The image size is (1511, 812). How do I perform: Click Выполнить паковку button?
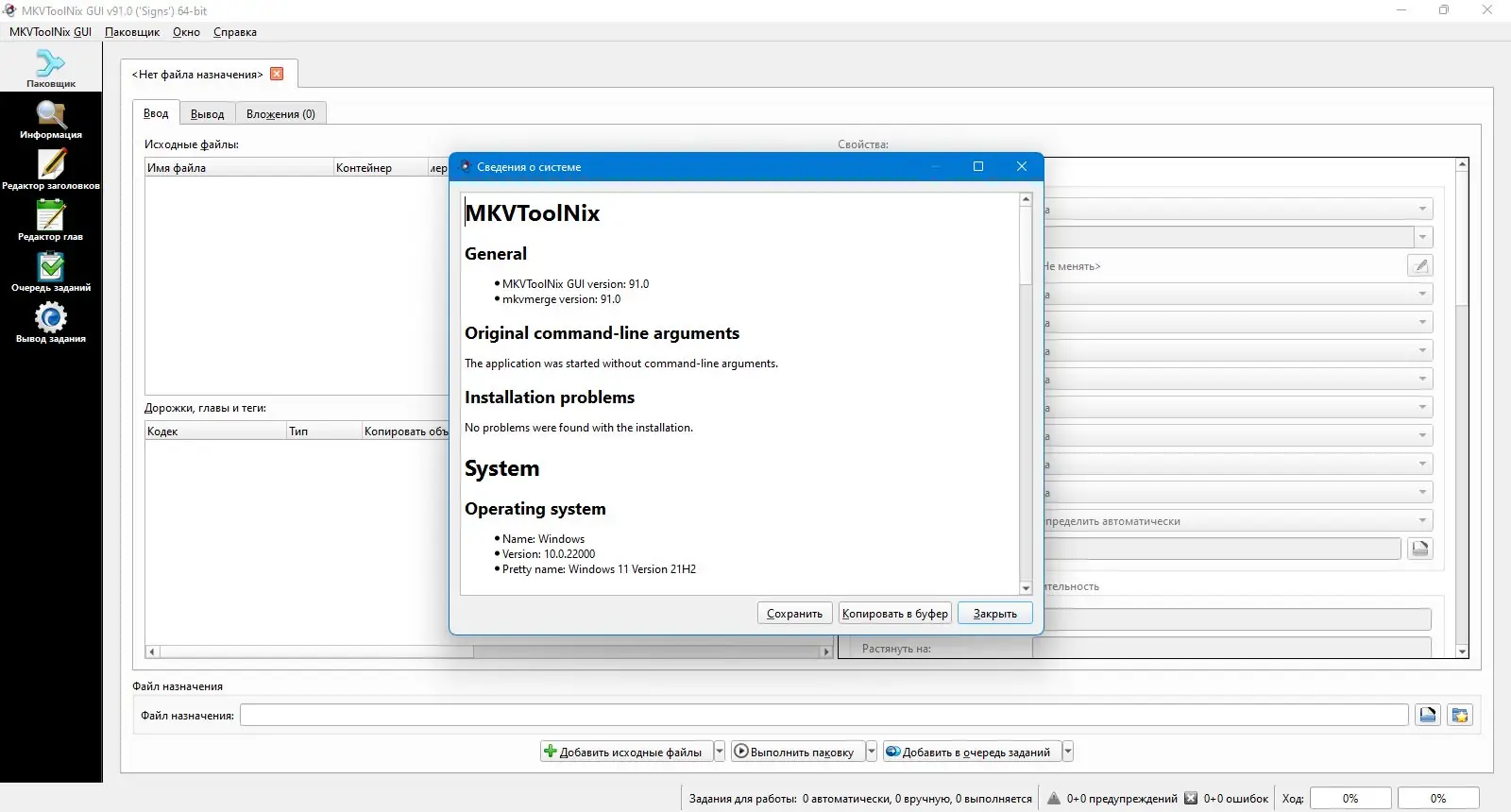[797, 752]
